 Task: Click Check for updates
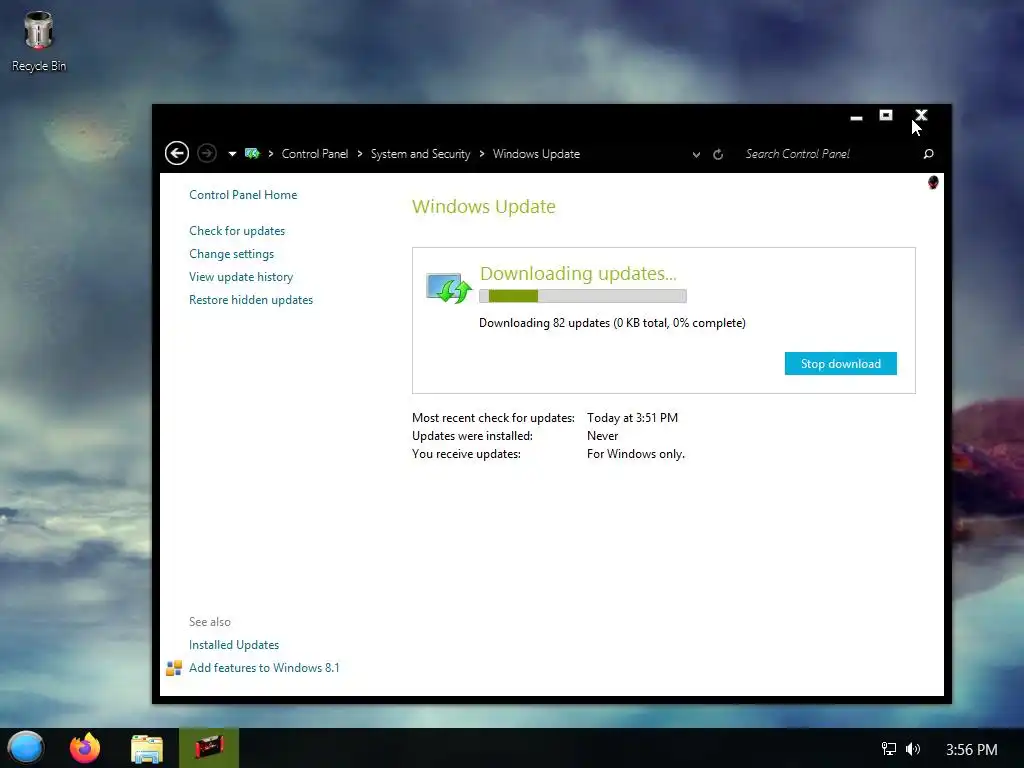point(237,231)
